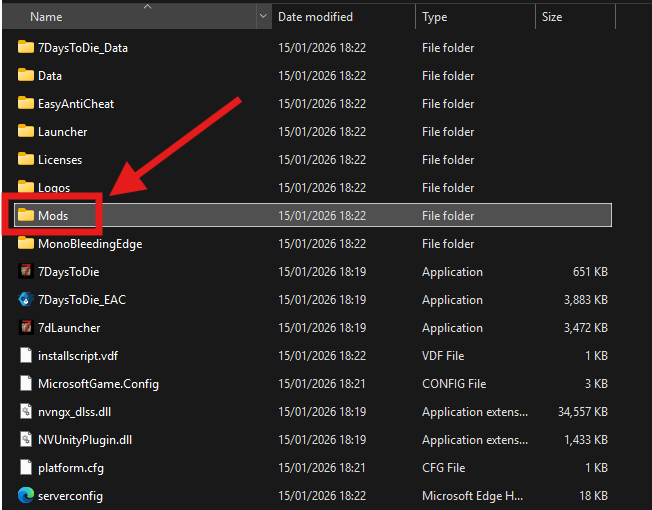Select the Data folder name

pos(50,76)
